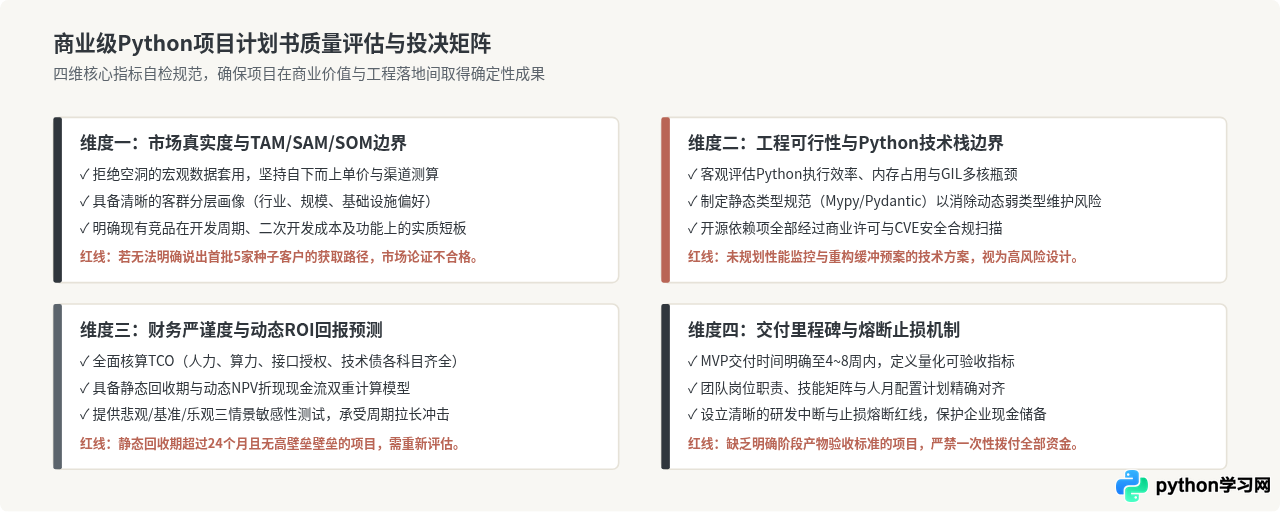This screenshot has height=512, width=1280.
Task: Select heading 维度二：工程可行性与Python技术栈边界
Action: (846, 143)
